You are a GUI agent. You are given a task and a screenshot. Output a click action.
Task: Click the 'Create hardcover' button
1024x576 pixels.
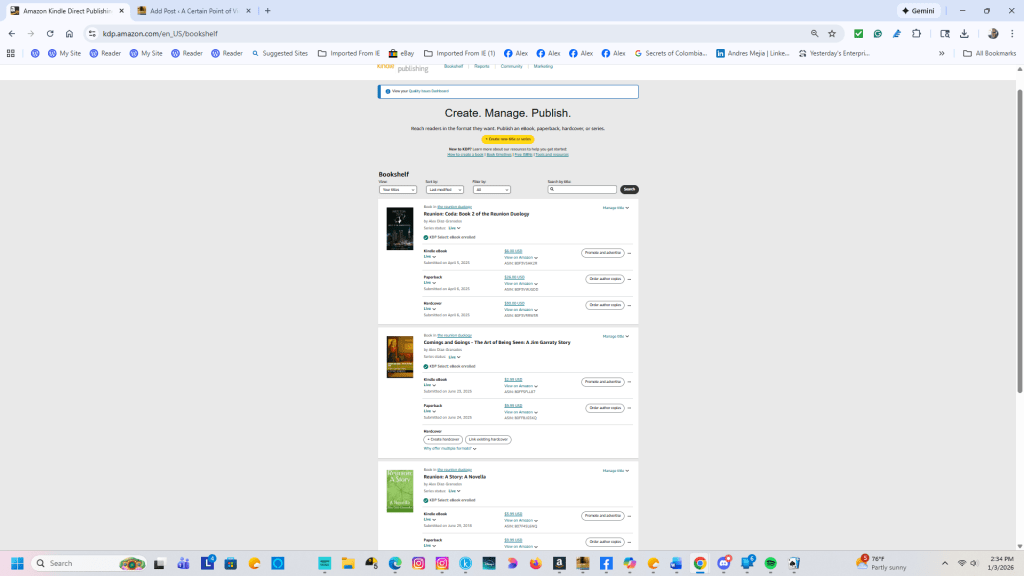click(442, 439)
